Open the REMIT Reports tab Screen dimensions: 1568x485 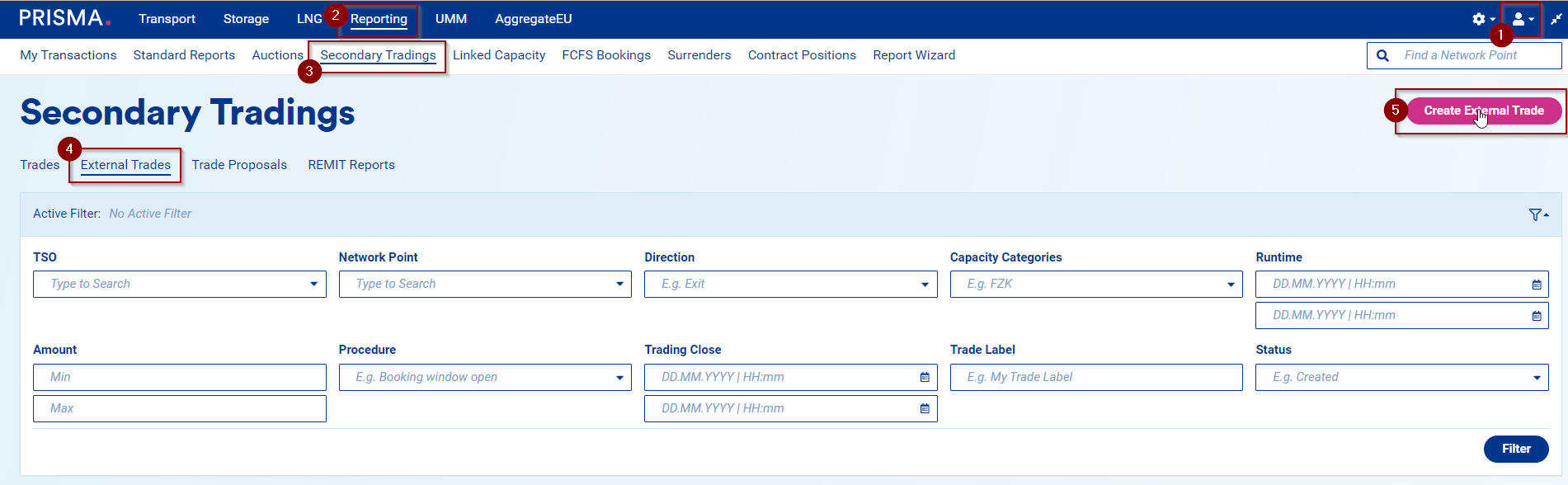coord(351,165)
